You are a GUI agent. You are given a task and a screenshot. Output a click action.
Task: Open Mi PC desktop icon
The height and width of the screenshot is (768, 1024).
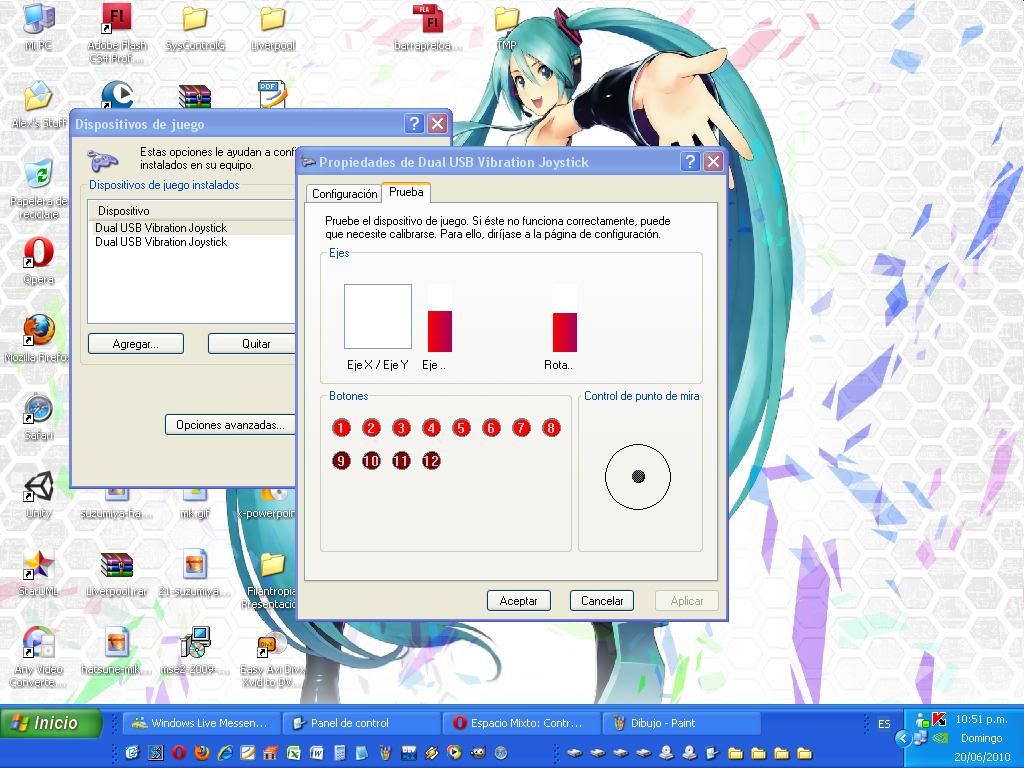(39, 26)
